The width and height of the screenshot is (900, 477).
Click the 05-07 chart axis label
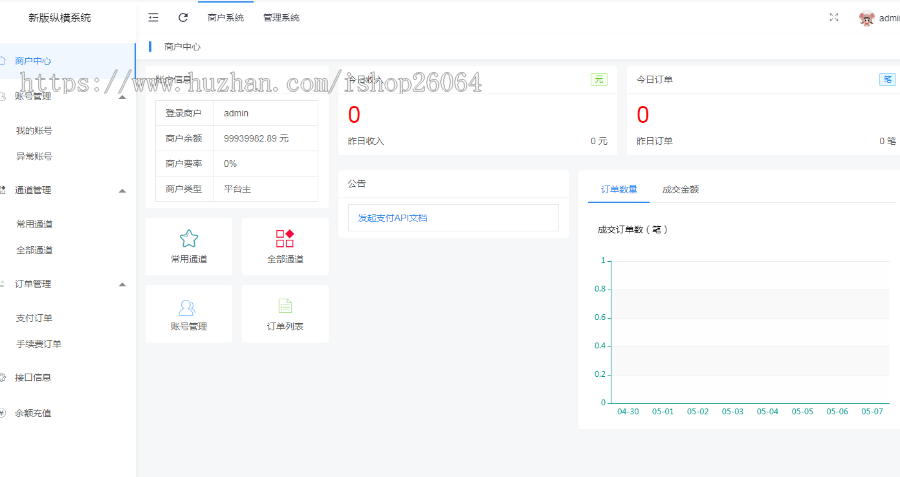point(872,411)
